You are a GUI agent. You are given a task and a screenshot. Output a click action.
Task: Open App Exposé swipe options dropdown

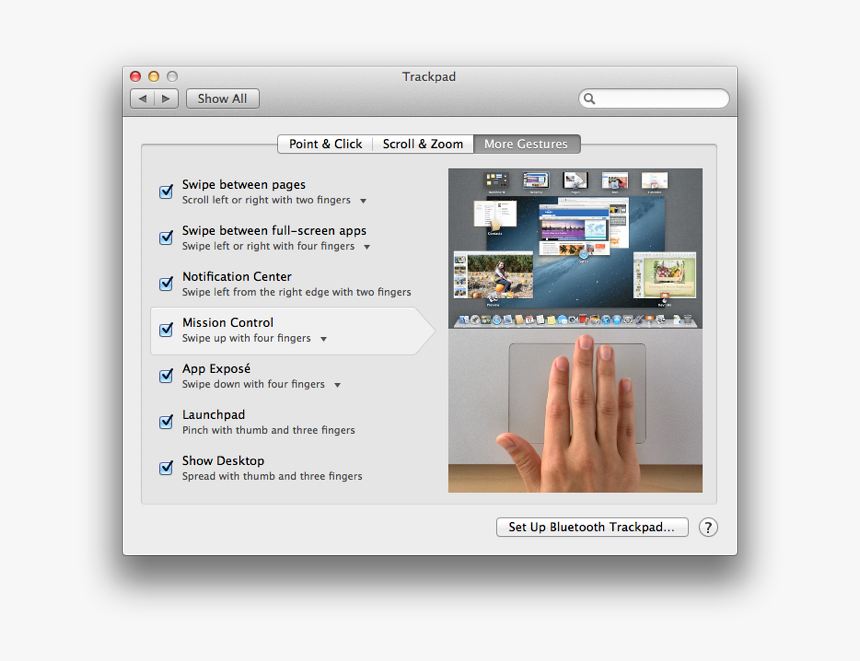[x=337, y=385]
